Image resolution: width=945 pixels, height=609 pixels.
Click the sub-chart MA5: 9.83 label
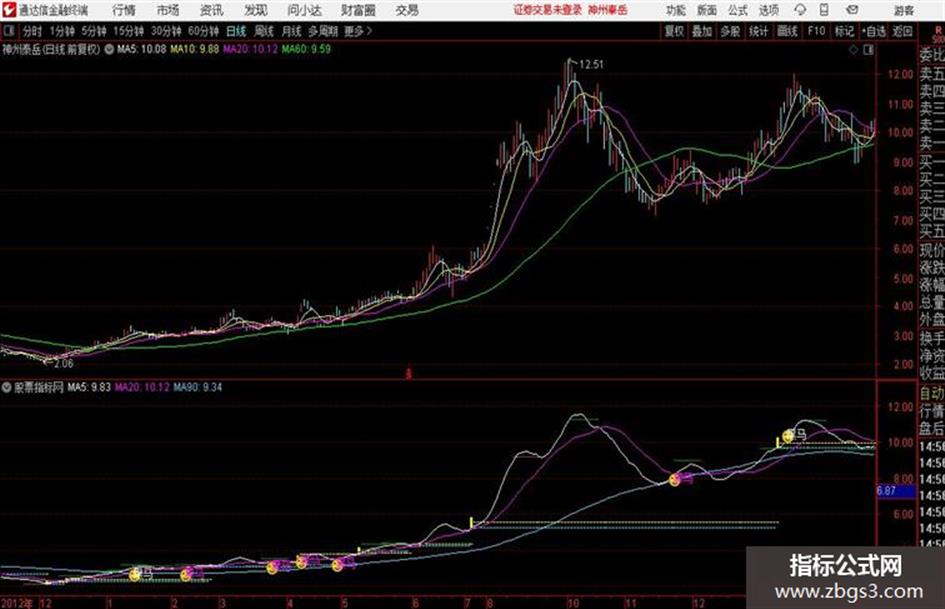coord(89,388)
